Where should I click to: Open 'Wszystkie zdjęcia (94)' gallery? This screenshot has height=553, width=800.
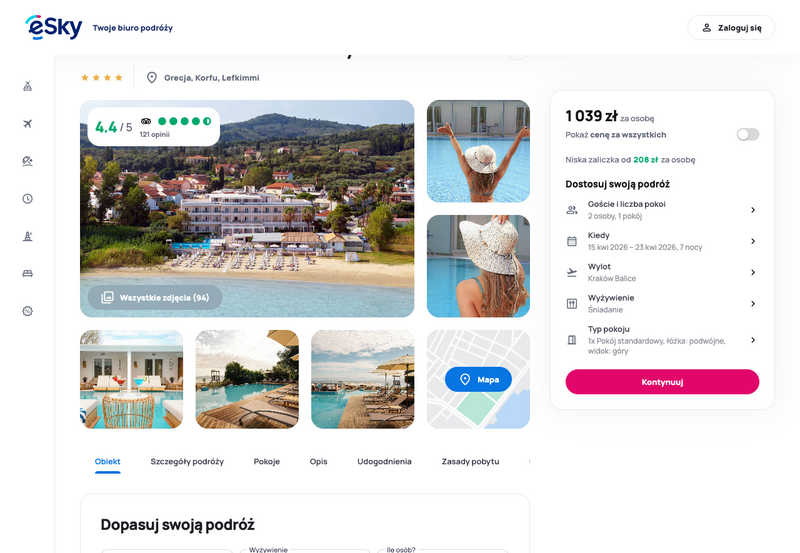pos(155,297)
